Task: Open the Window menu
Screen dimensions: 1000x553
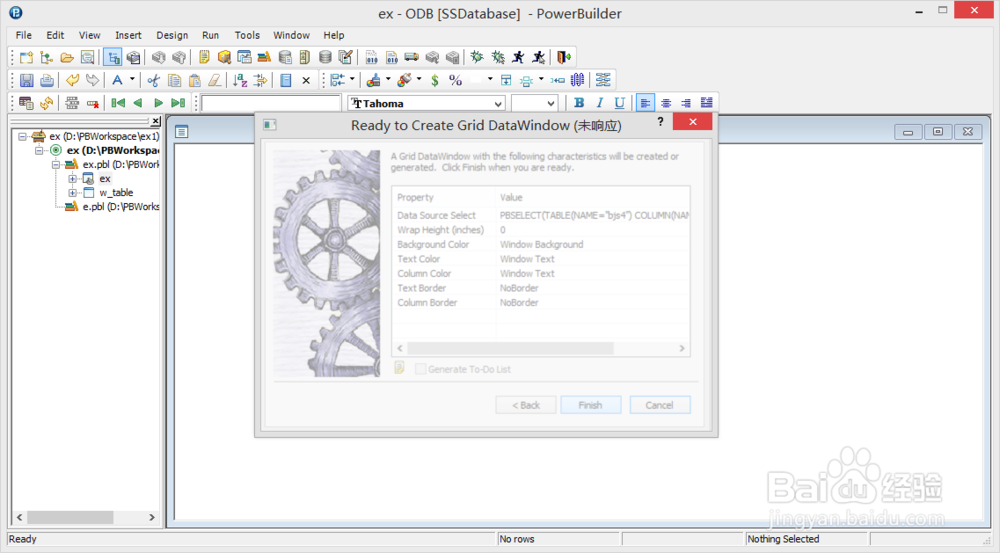Action: pos(291,35)
